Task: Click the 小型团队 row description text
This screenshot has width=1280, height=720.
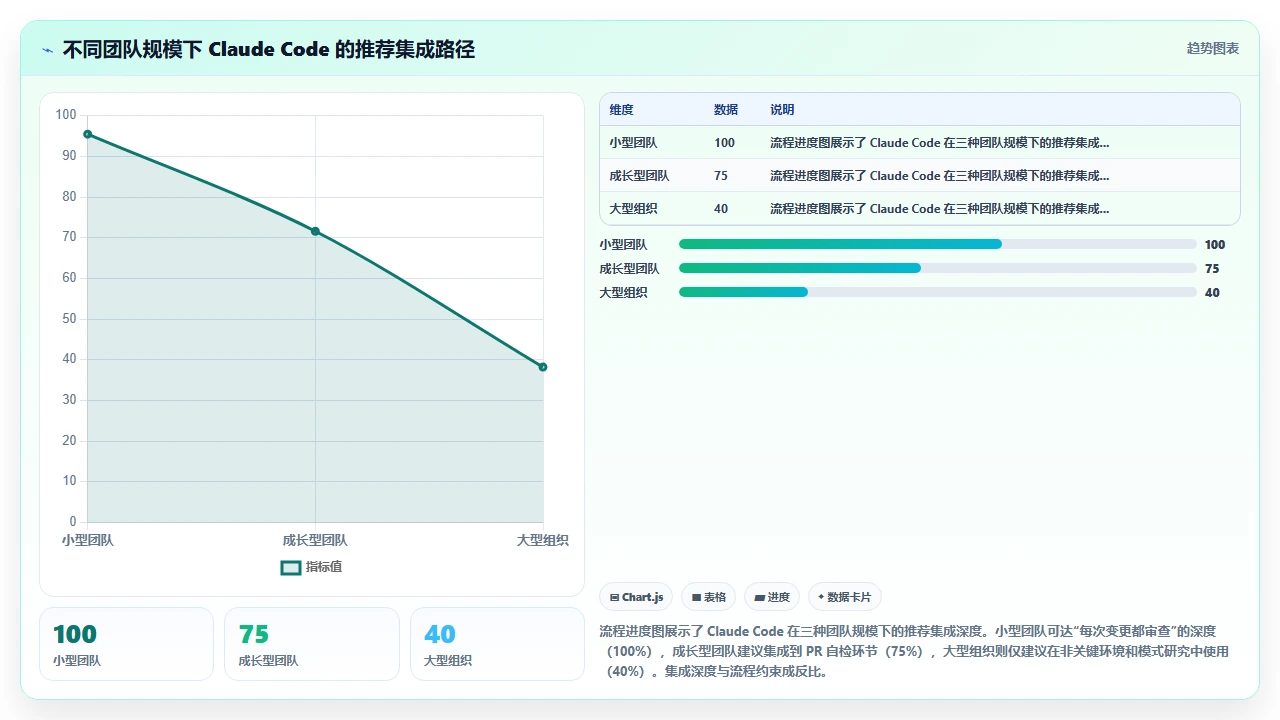Action: (x=939, y=143)
